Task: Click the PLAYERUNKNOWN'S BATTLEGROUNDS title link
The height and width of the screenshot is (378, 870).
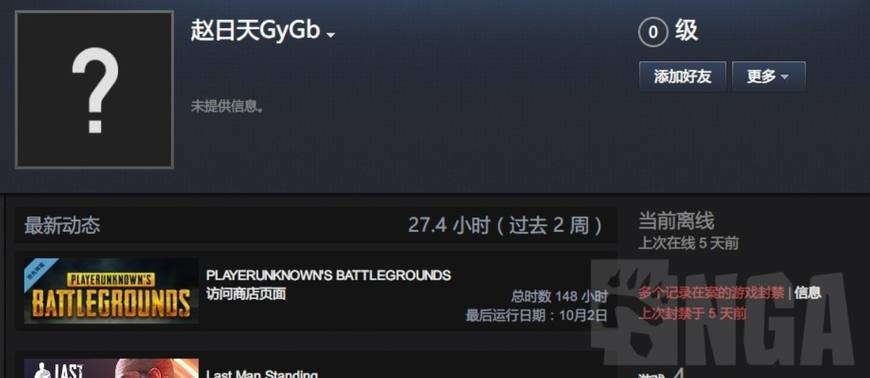Action: (328, 275)
